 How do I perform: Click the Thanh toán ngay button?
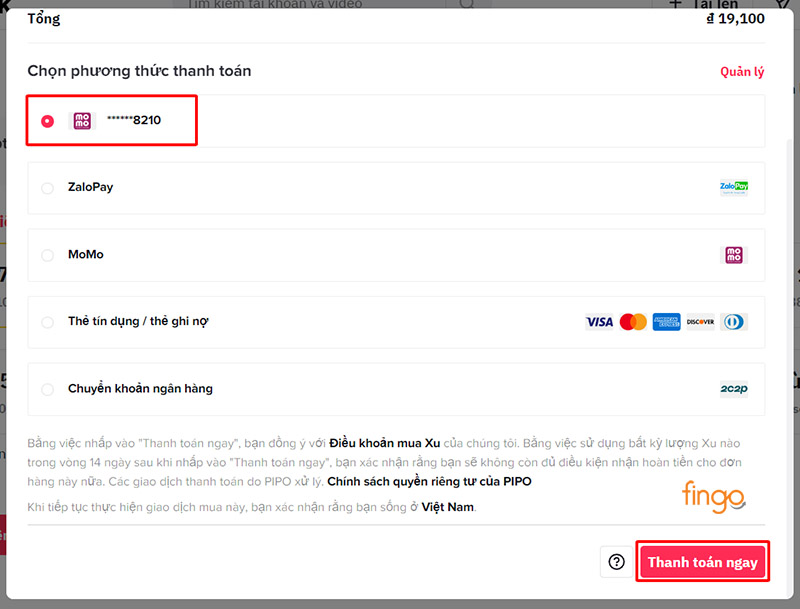(x=703, y=562)
